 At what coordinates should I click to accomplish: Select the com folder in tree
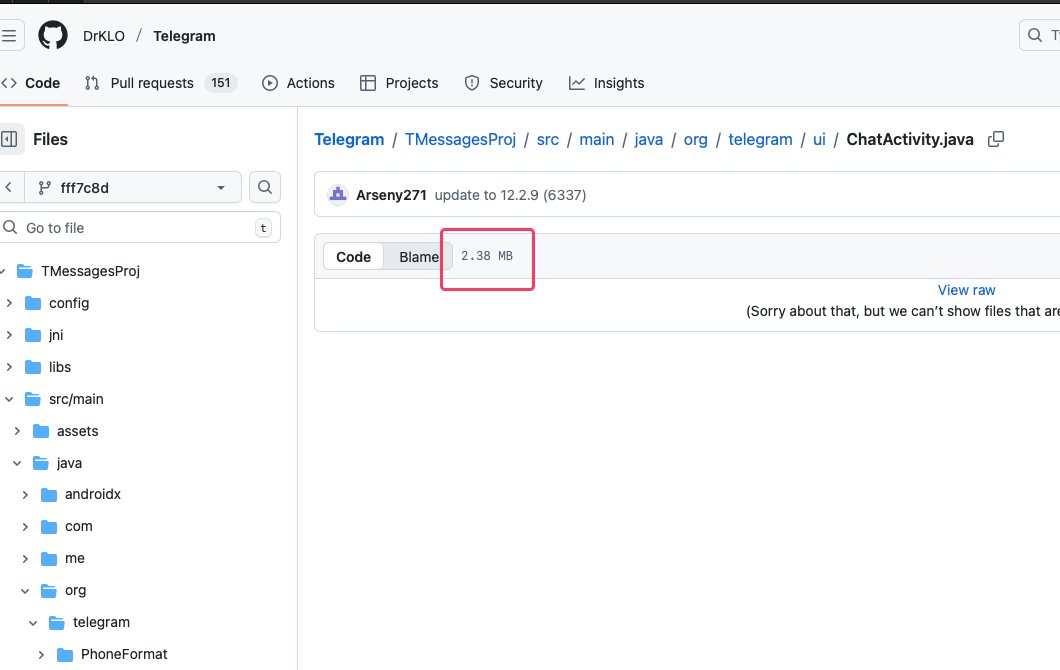[78, 526]
